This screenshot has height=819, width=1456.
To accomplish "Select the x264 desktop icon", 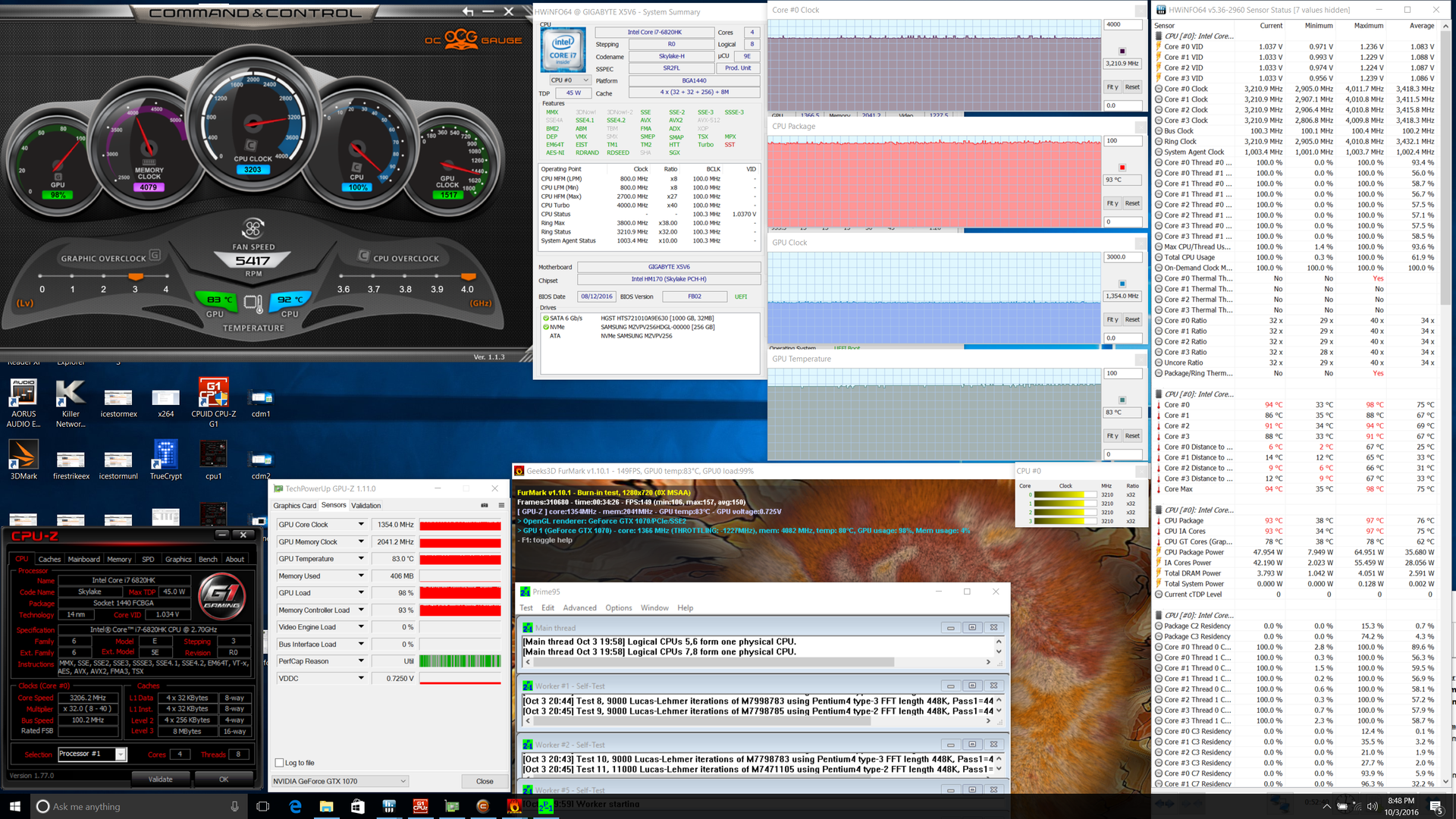I will pos(165,403).
